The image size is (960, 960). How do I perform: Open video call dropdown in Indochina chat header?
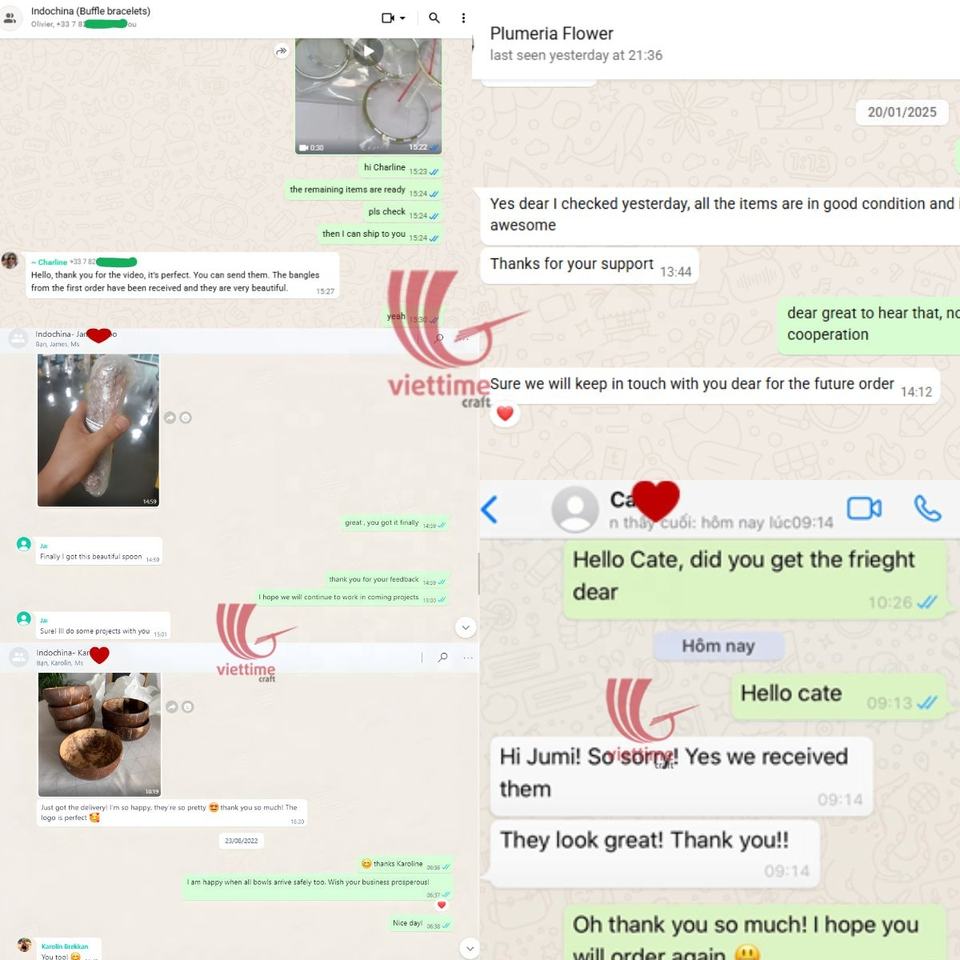393,18
